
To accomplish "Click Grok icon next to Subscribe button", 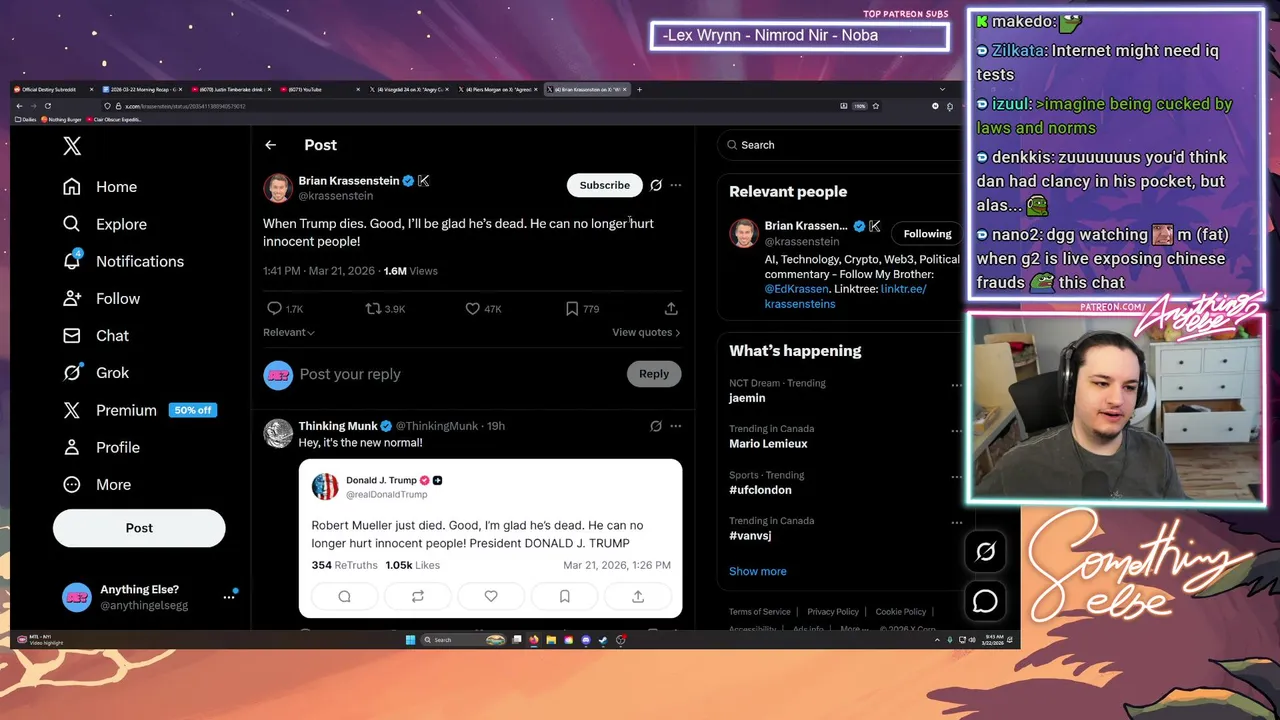I will tap(656, 185).
